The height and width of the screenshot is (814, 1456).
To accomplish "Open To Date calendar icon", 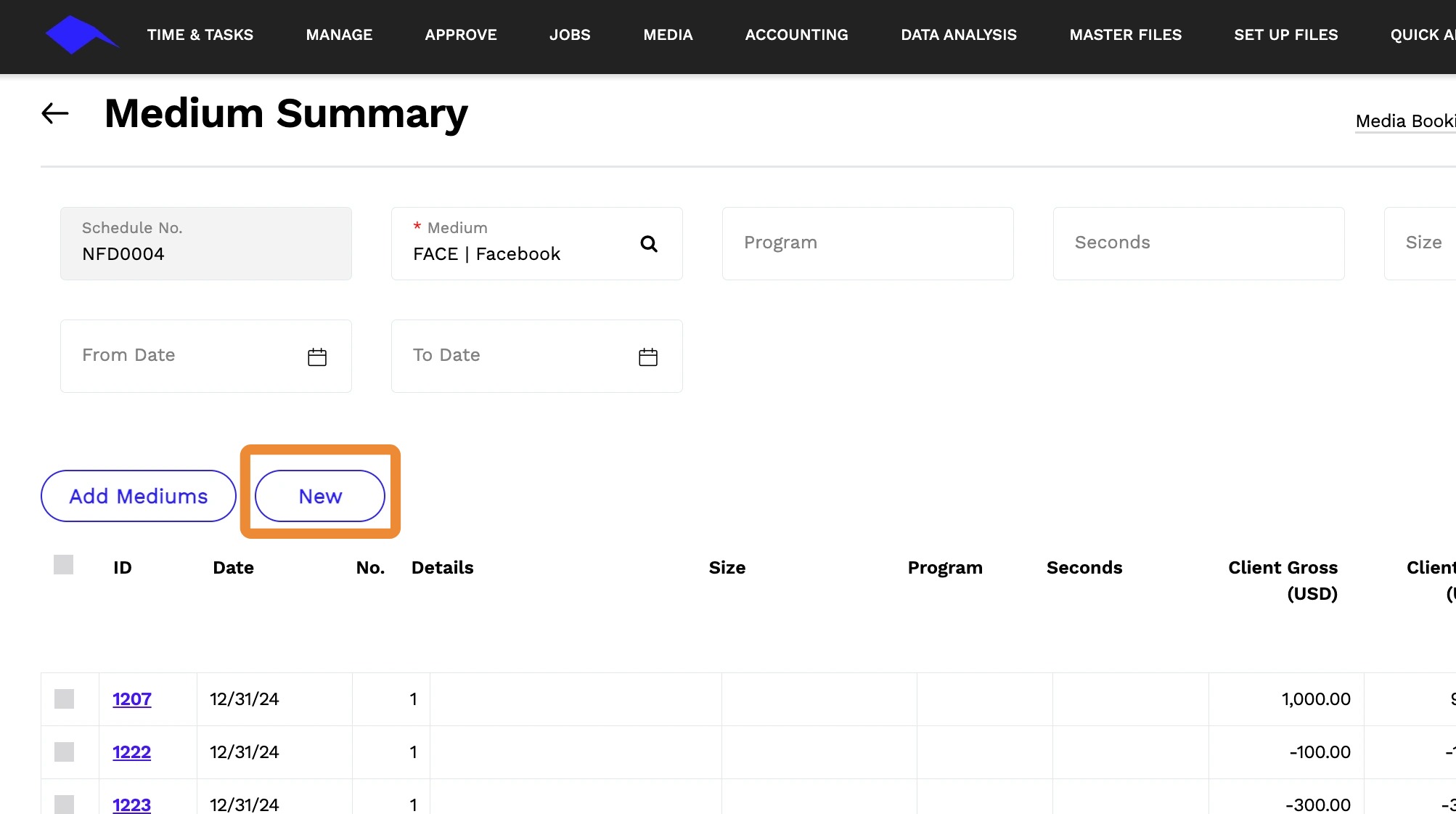I will click(x=647, y=357).
